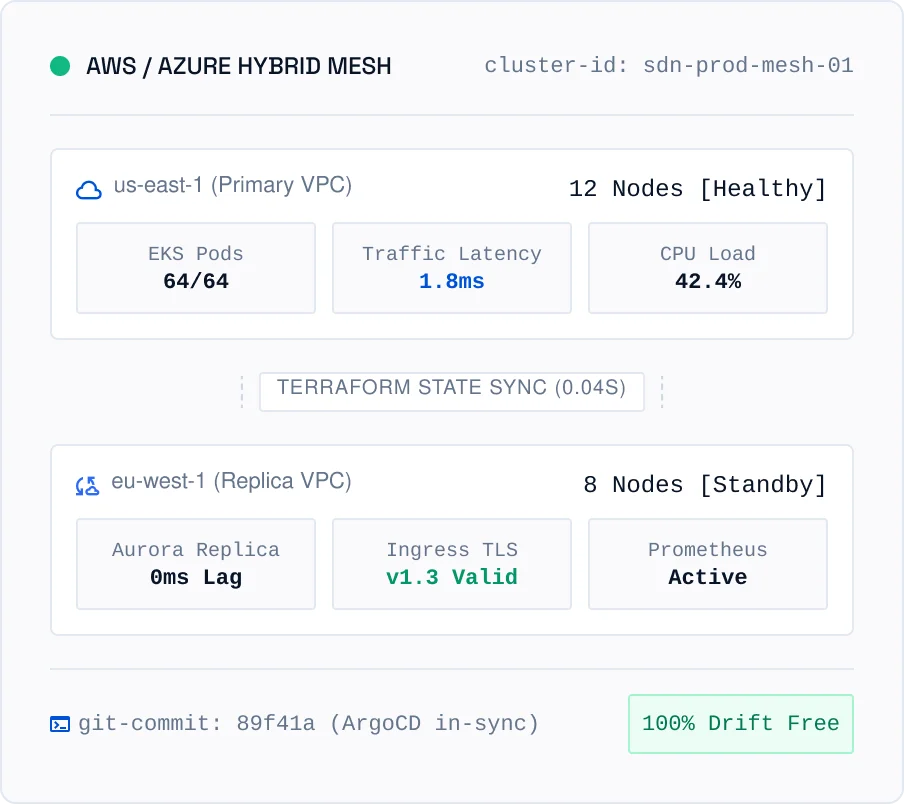Select the Prometheus Active card

click(708, 564)
